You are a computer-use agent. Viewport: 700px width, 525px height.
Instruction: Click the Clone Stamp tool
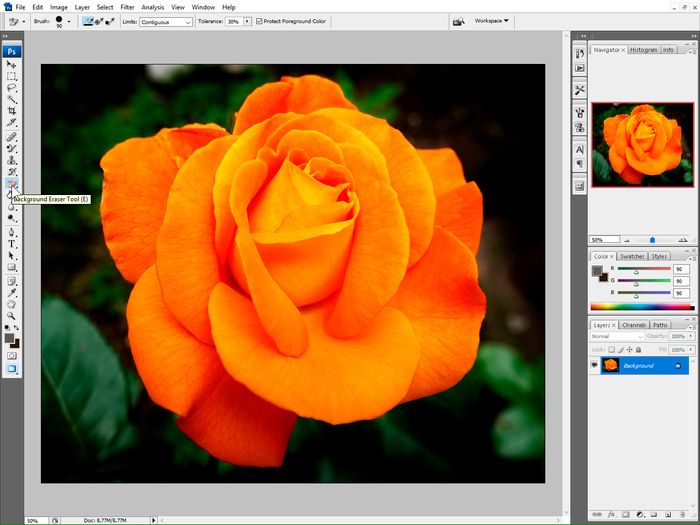click(12, 159)
